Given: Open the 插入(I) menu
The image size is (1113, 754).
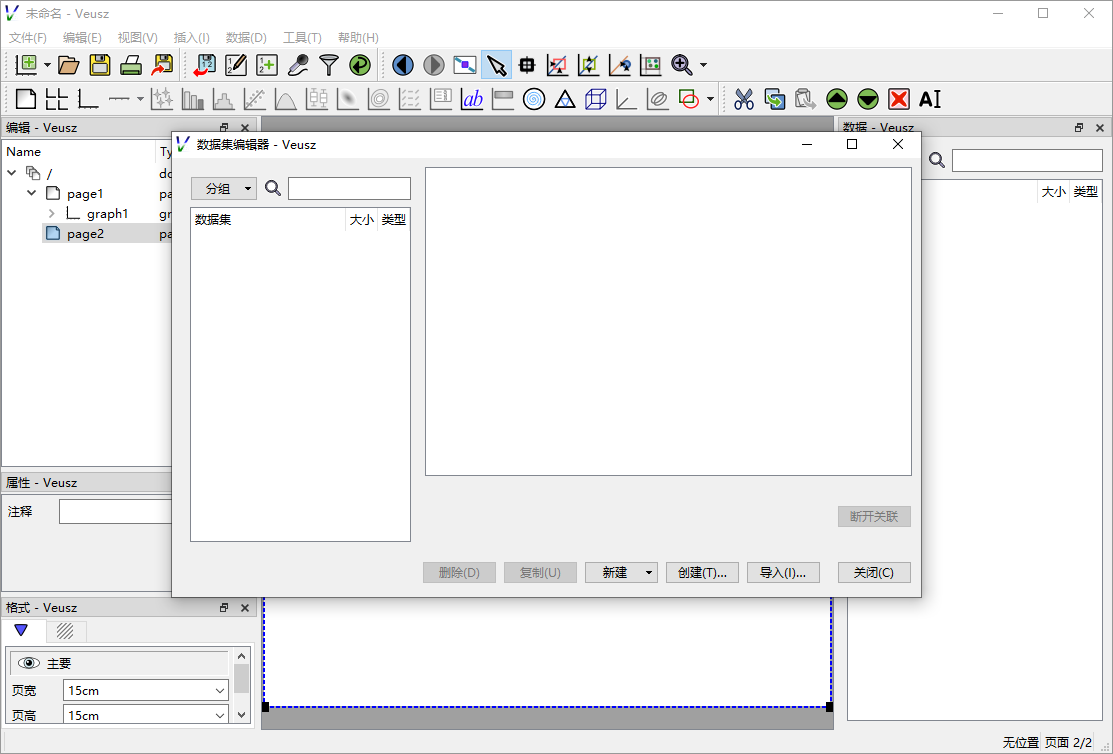Looking at the screenshot, I should click(x=191, y=38).
